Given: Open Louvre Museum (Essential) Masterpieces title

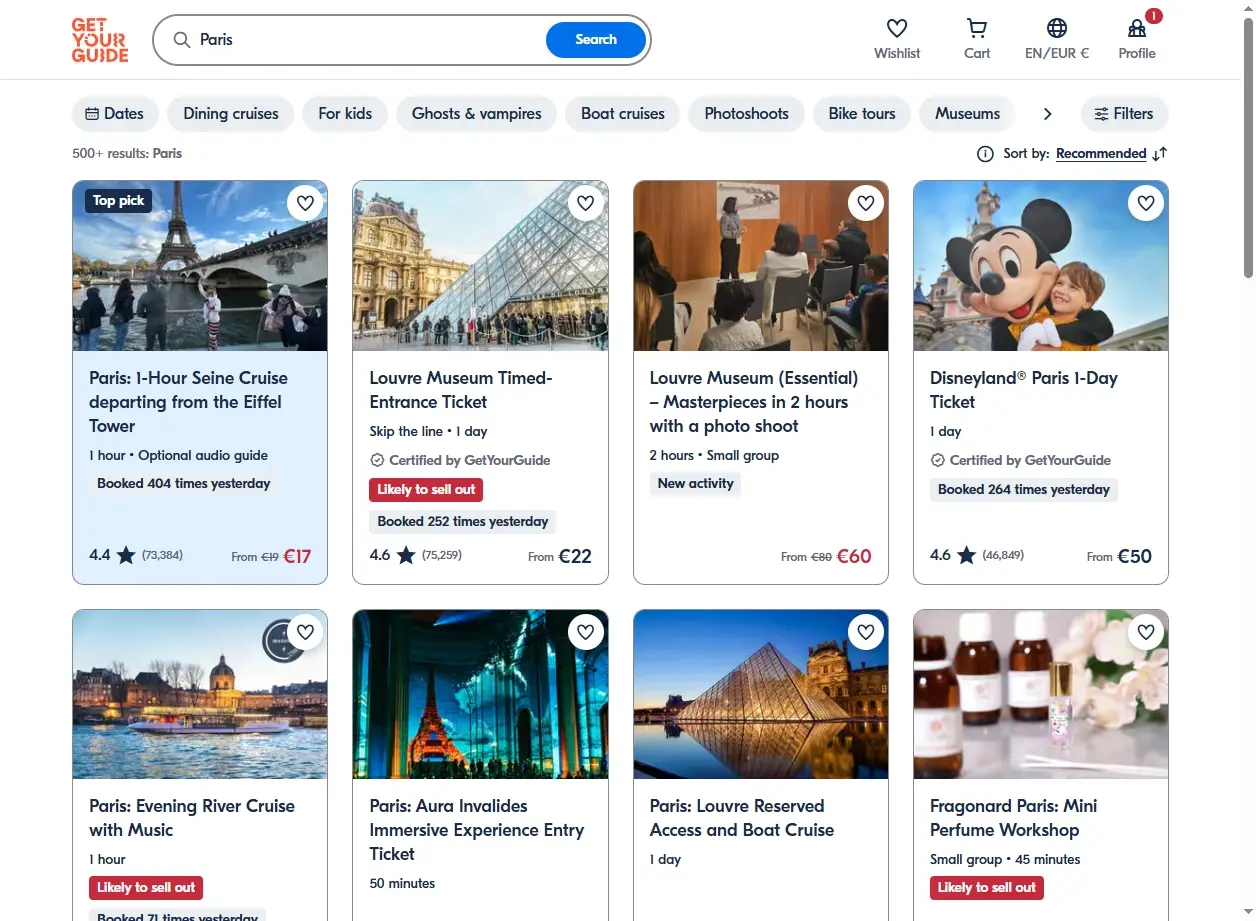Looking at the screenshot, I should (754, 402).
